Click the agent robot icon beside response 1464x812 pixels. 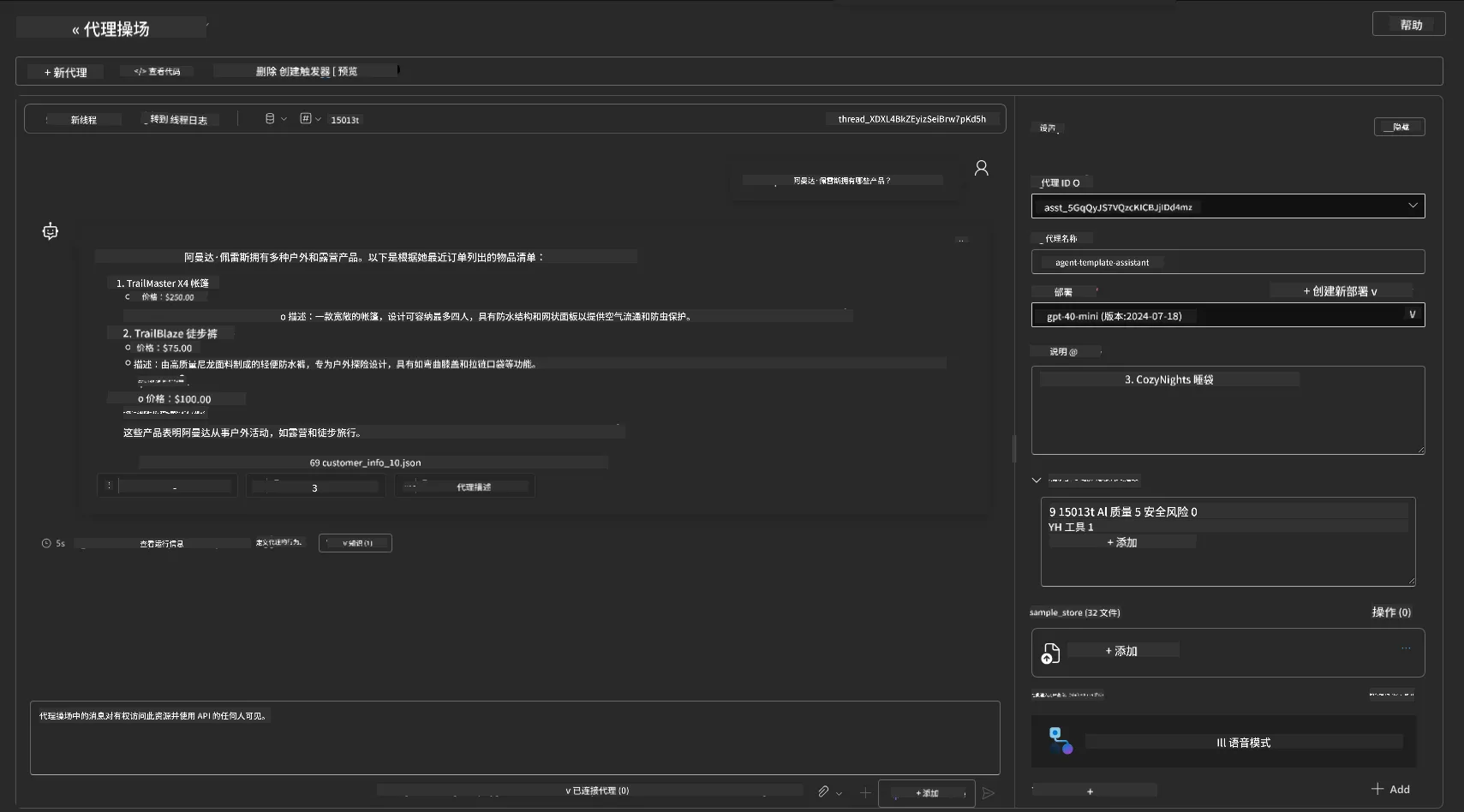coord(51,231)
